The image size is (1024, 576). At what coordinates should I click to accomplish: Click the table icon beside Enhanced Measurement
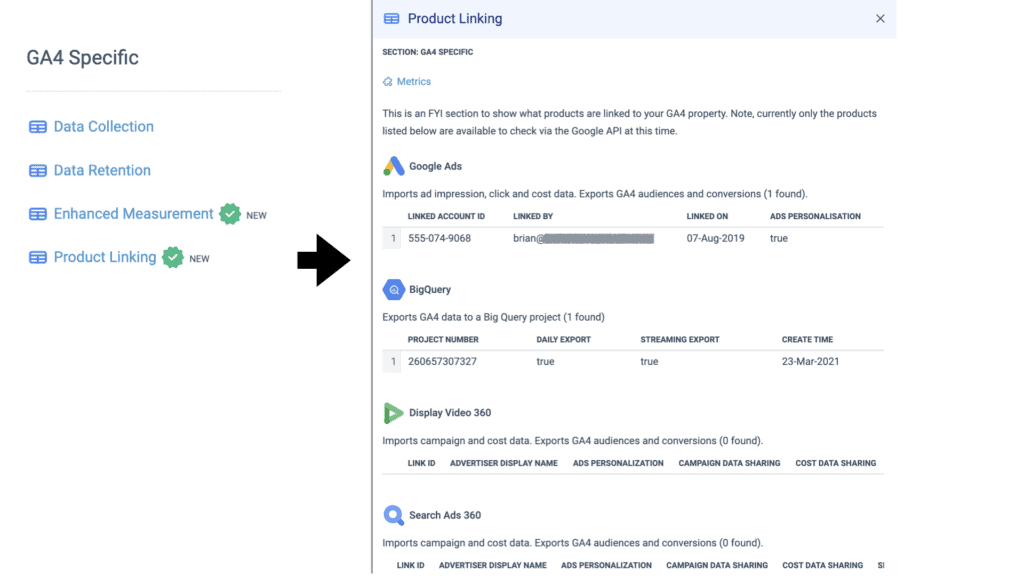(38, 214)
